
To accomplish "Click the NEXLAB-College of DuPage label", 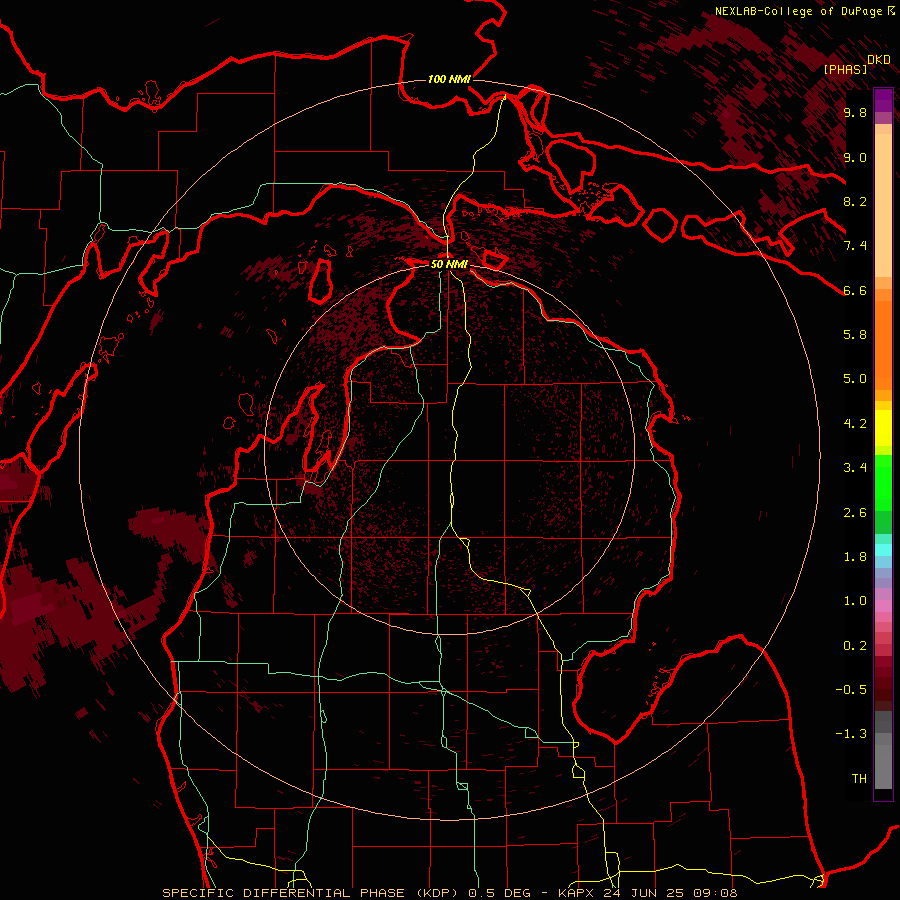I will click(800, 11).
